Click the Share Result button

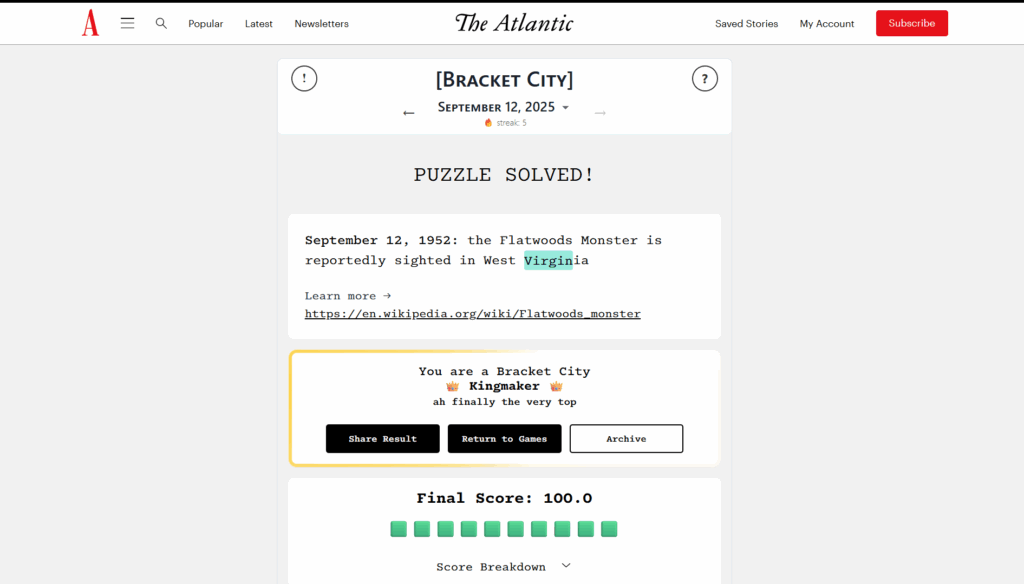coord(382,438)
